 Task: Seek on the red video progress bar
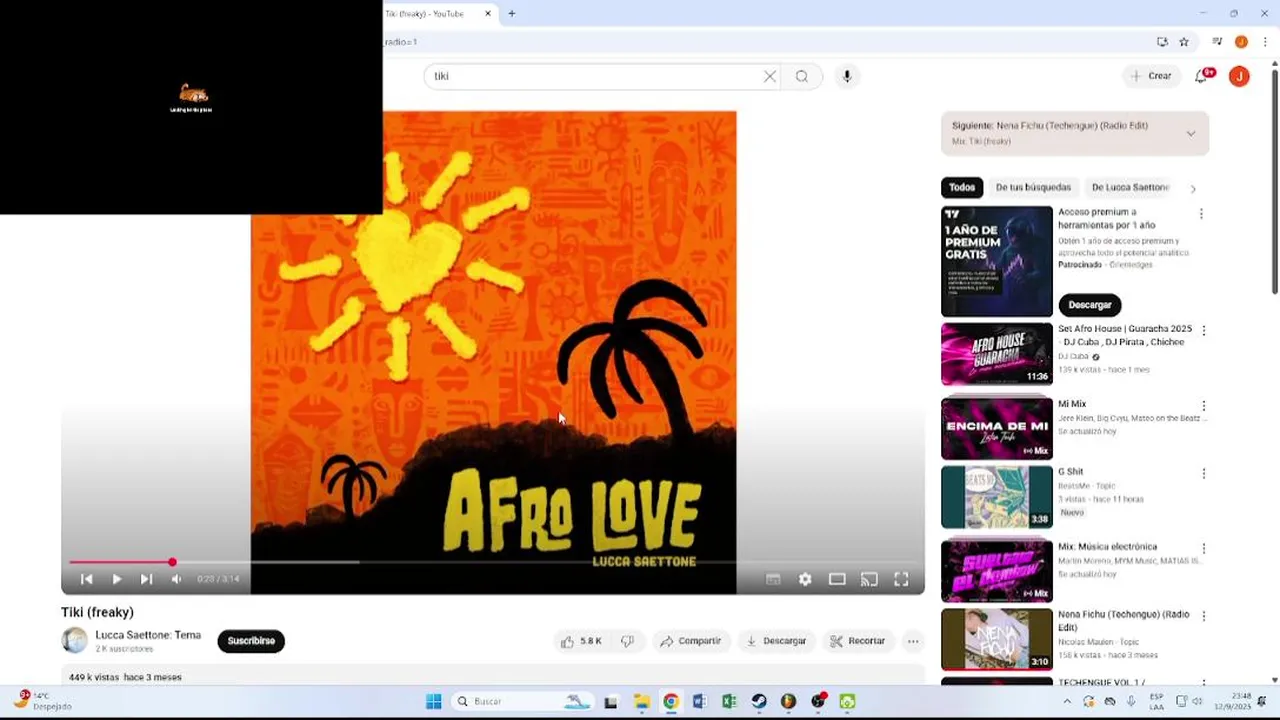click(x=493, y=562)
